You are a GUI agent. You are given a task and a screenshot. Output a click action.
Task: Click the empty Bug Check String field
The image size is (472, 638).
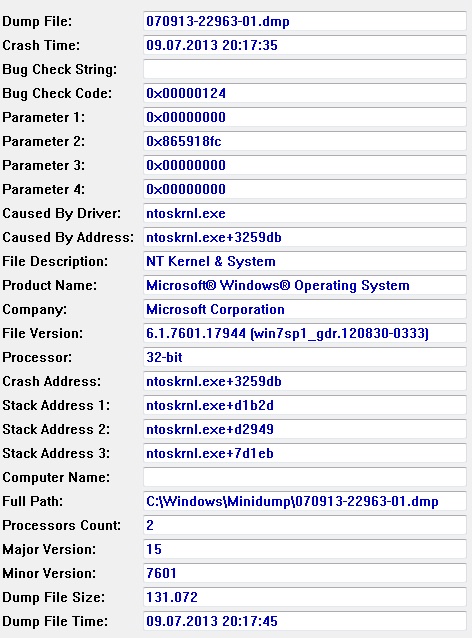point(305,69)
